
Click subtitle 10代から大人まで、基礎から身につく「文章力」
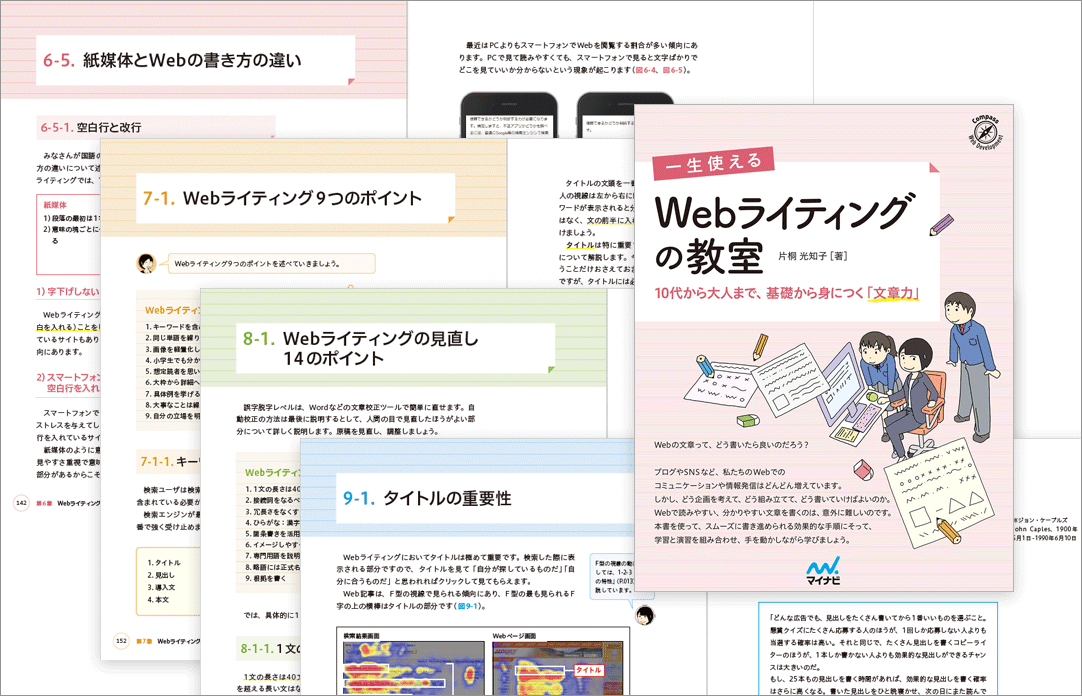click(x=787, y=293)
